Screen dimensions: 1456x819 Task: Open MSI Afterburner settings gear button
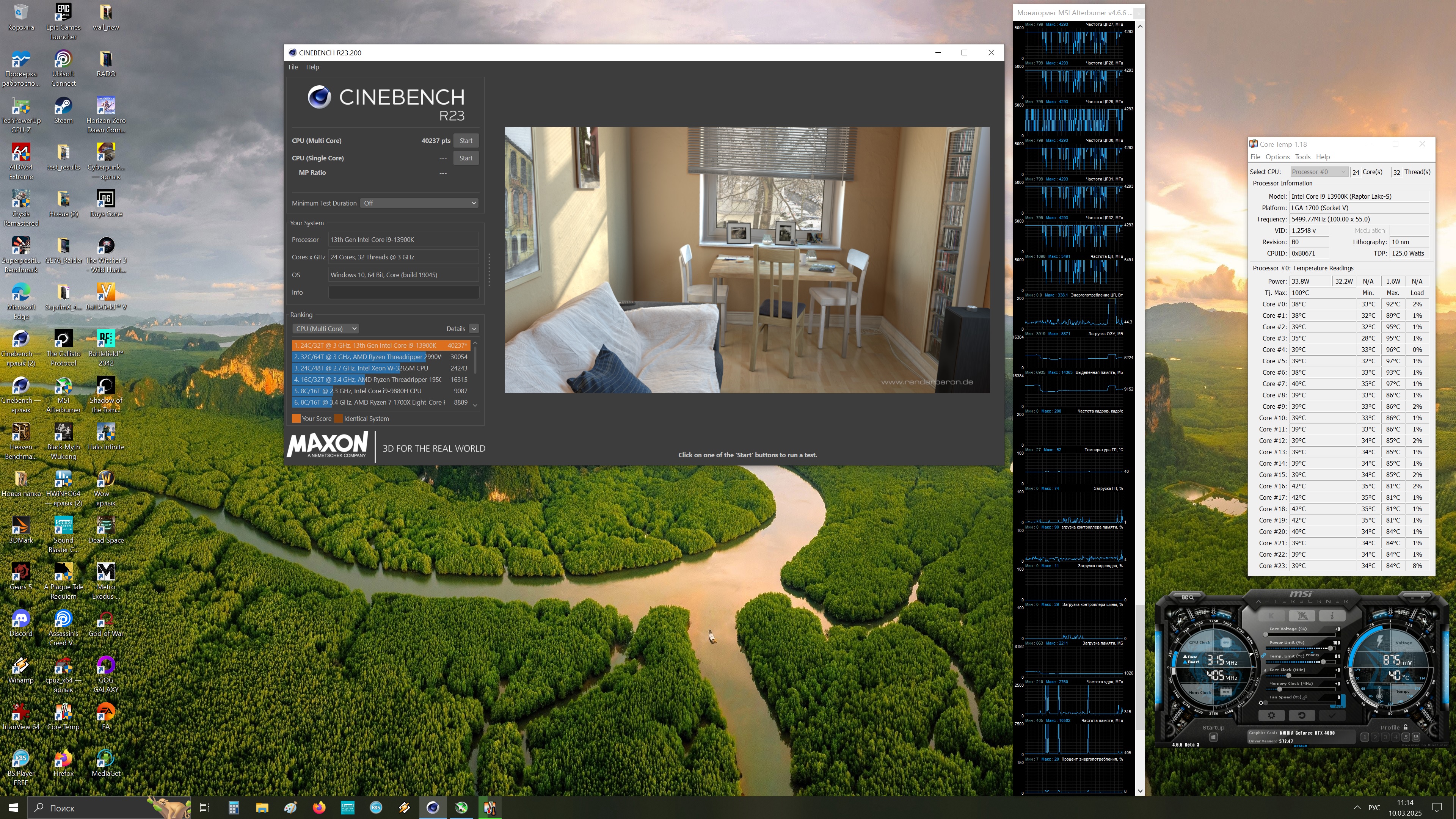1272,715
